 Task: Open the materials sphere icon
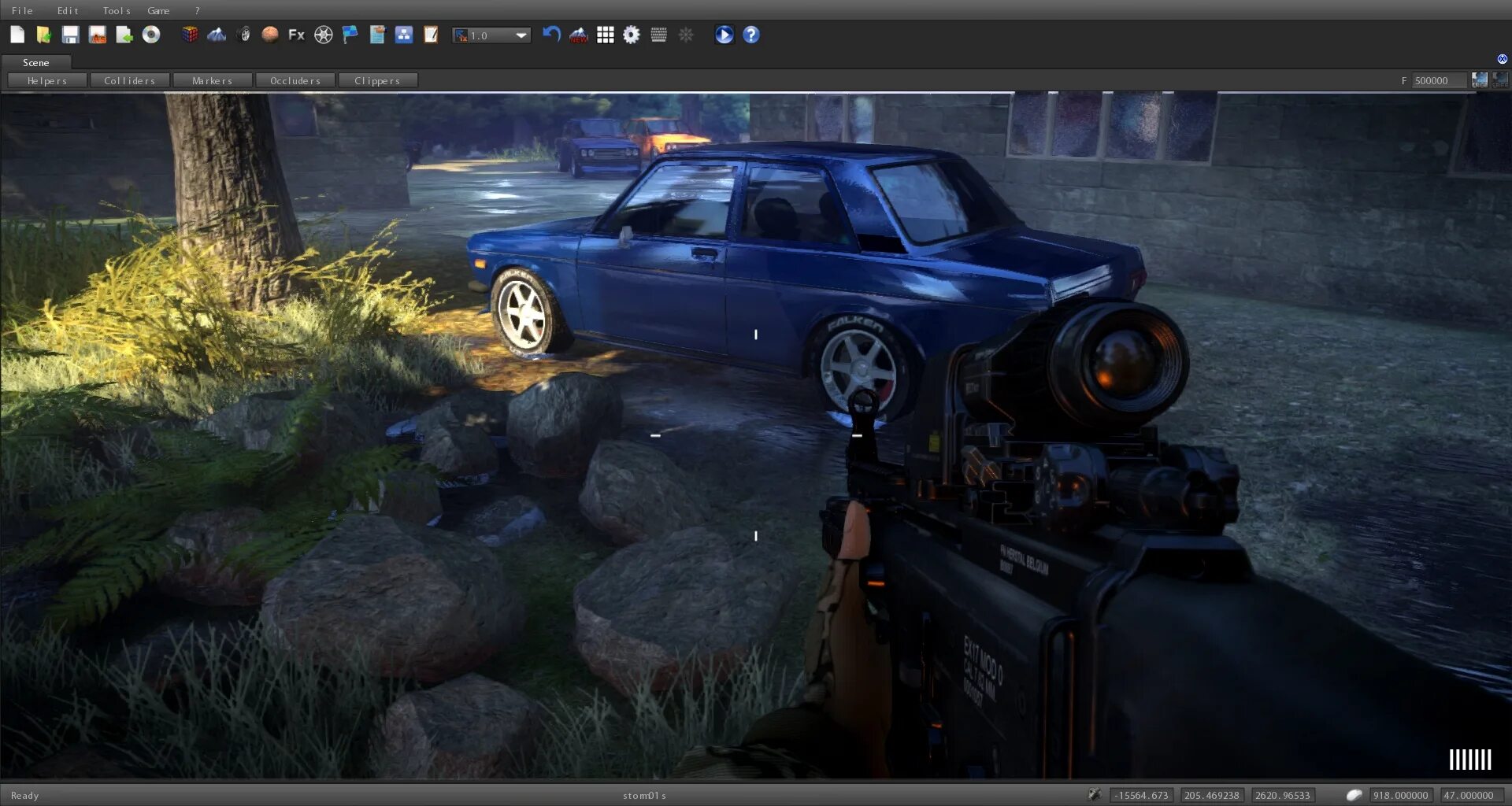(x=270, y=35)
